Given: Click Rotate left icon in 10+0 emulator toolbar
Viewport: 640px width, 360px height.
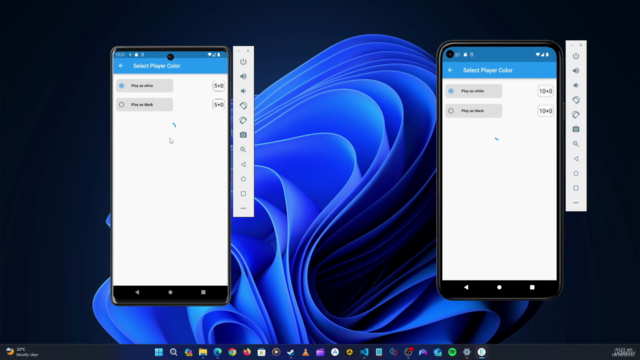Looking at the screenshot, I should [576, 100].
